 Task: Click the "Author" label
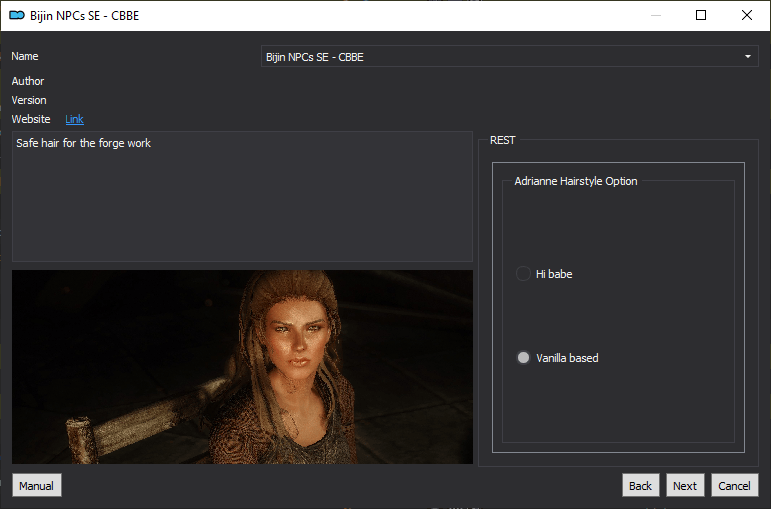pos(28,81)
